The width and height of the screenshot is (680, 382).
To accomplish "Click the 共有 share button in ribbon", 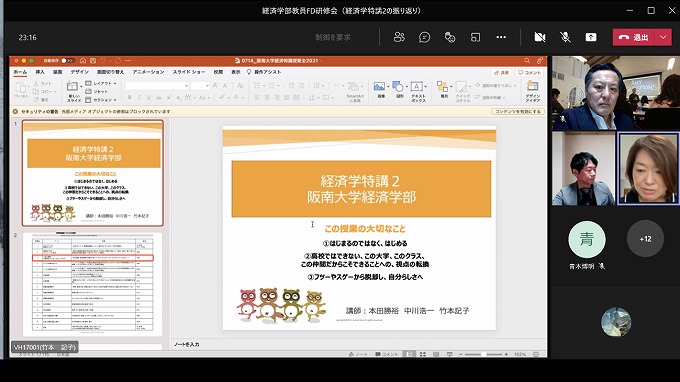I will point(502,72).
